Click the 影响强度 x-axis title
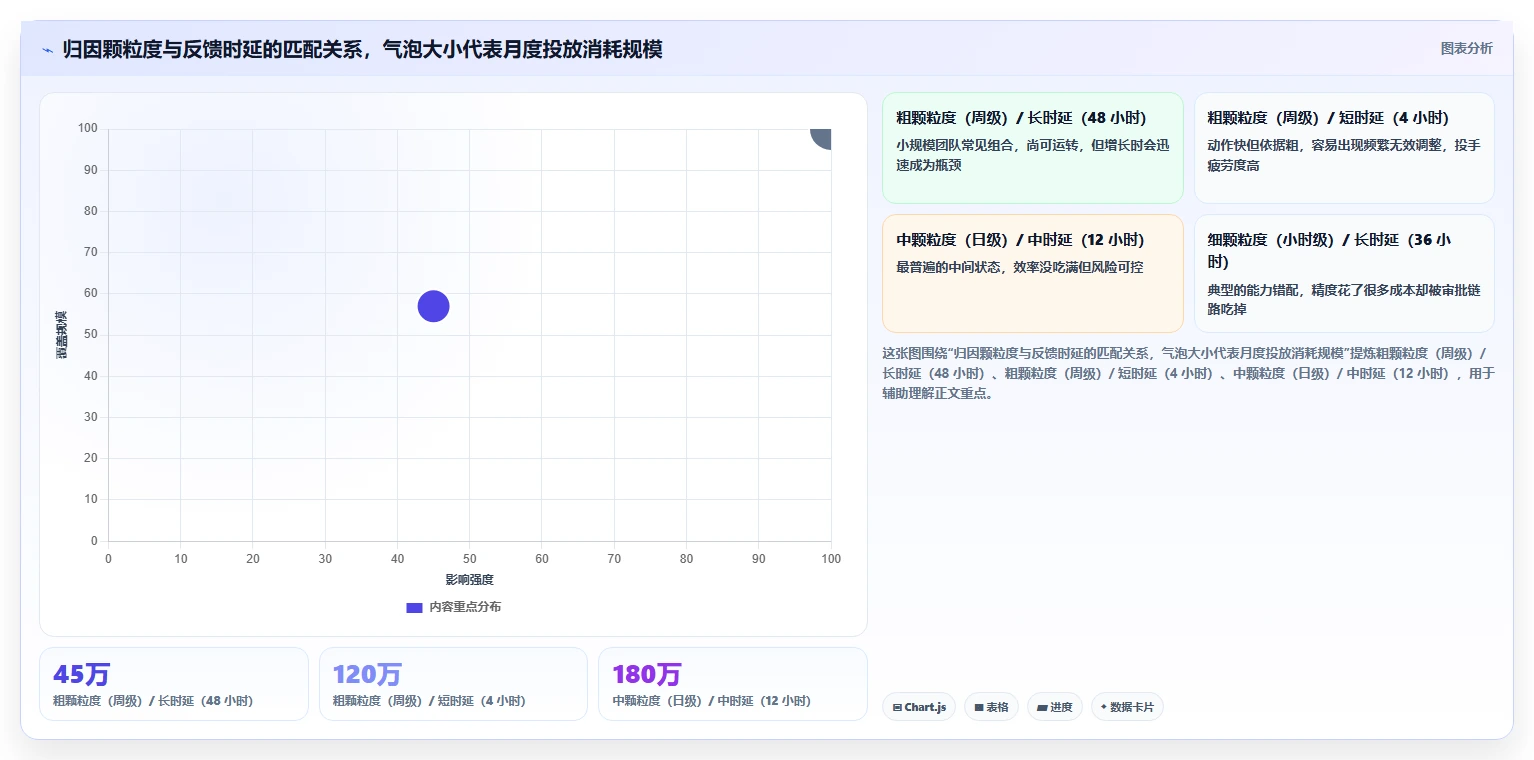 [470, 580]
